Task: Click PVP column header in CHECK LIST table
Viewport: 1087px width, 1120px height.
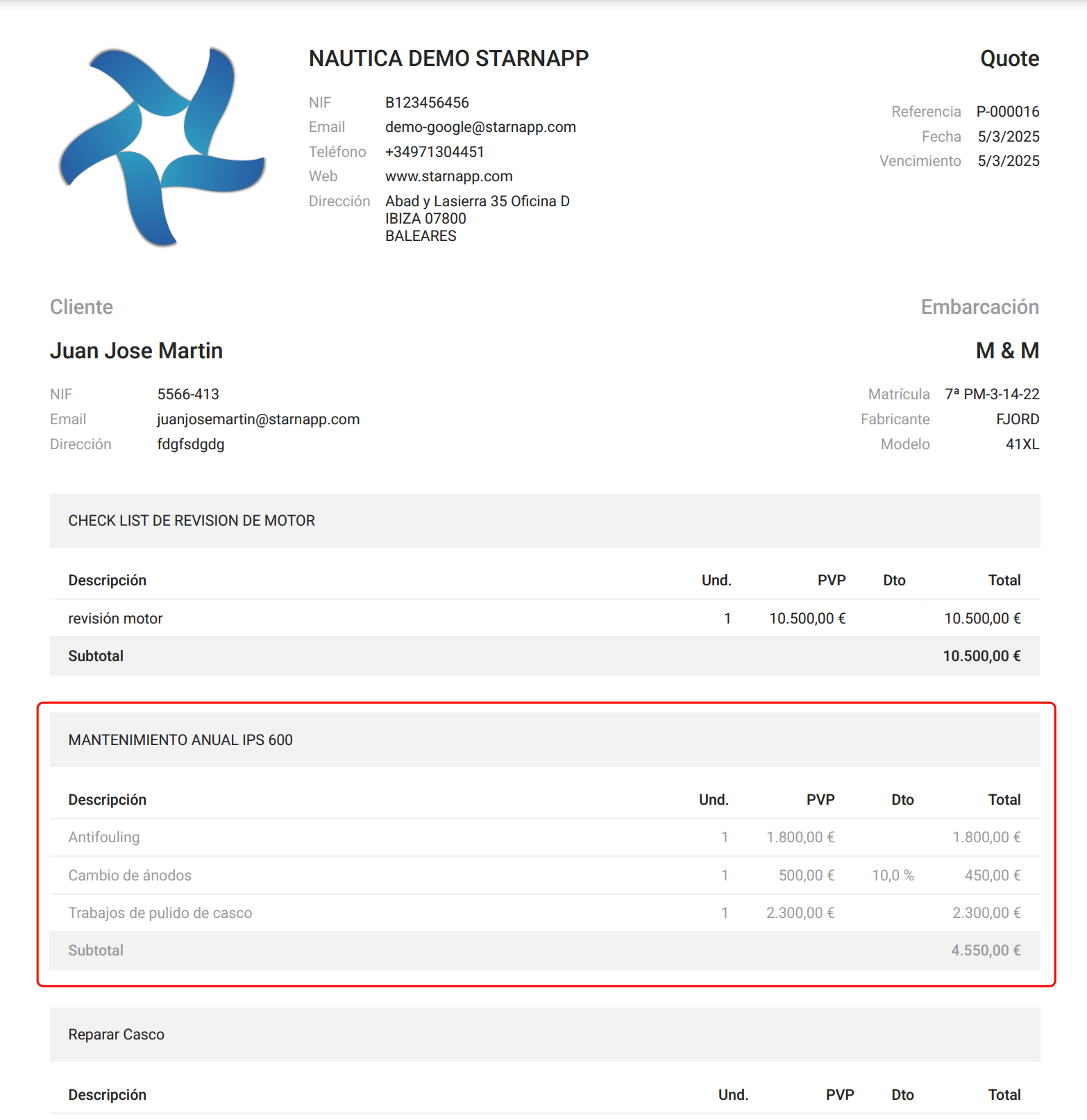Action: pos(832,580)
